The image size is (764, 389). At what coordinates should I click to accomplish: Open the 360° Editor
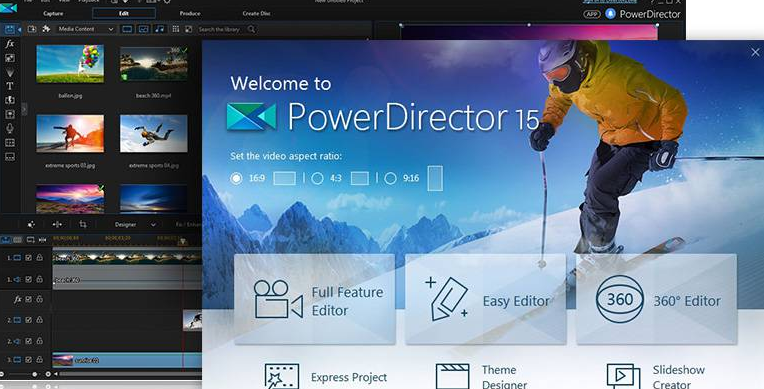656,299
